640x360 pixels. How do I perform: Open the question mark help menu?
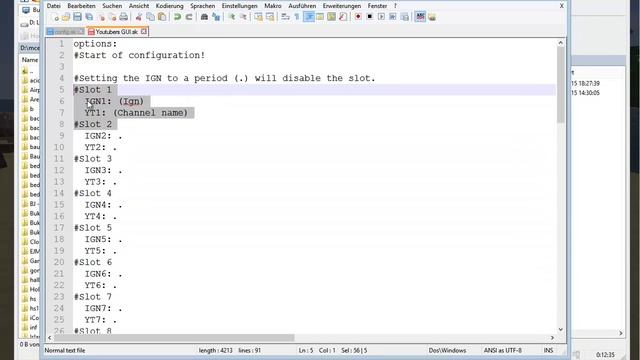point(395,6)
